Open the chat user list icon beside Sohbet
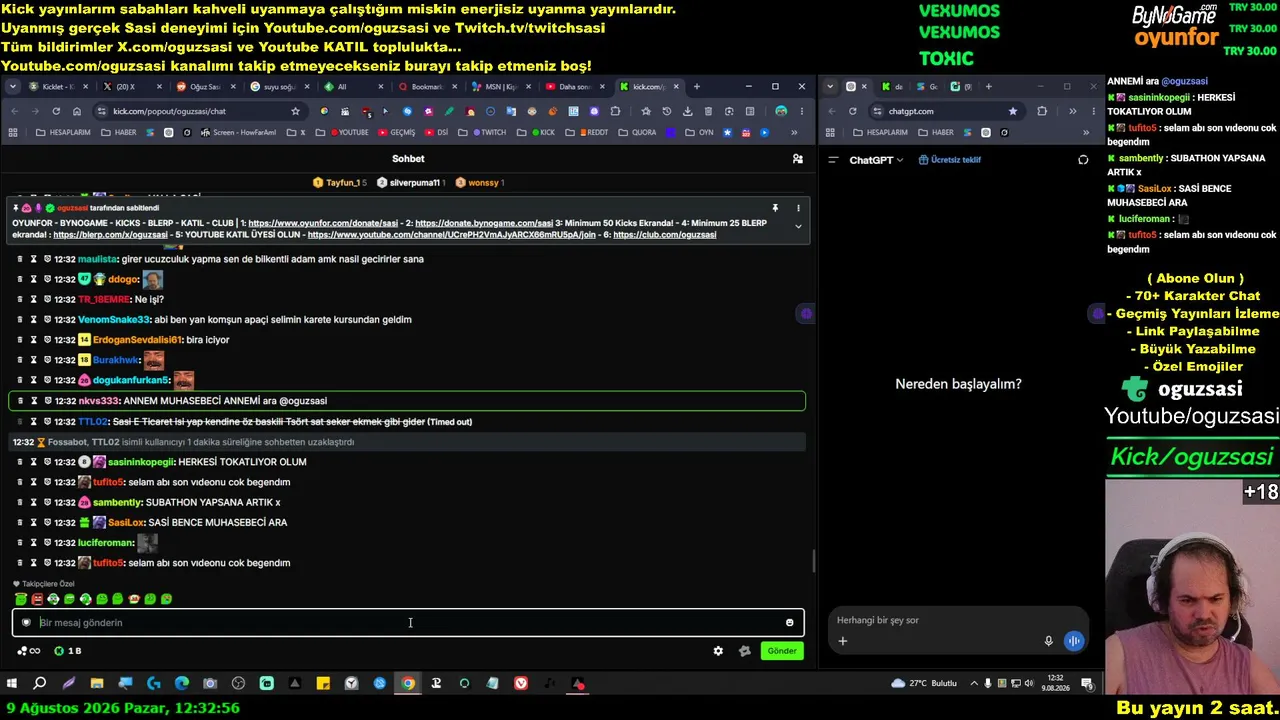Image resolution: width=1280 pixels, height=720 pixels. [x=797, y=159]
